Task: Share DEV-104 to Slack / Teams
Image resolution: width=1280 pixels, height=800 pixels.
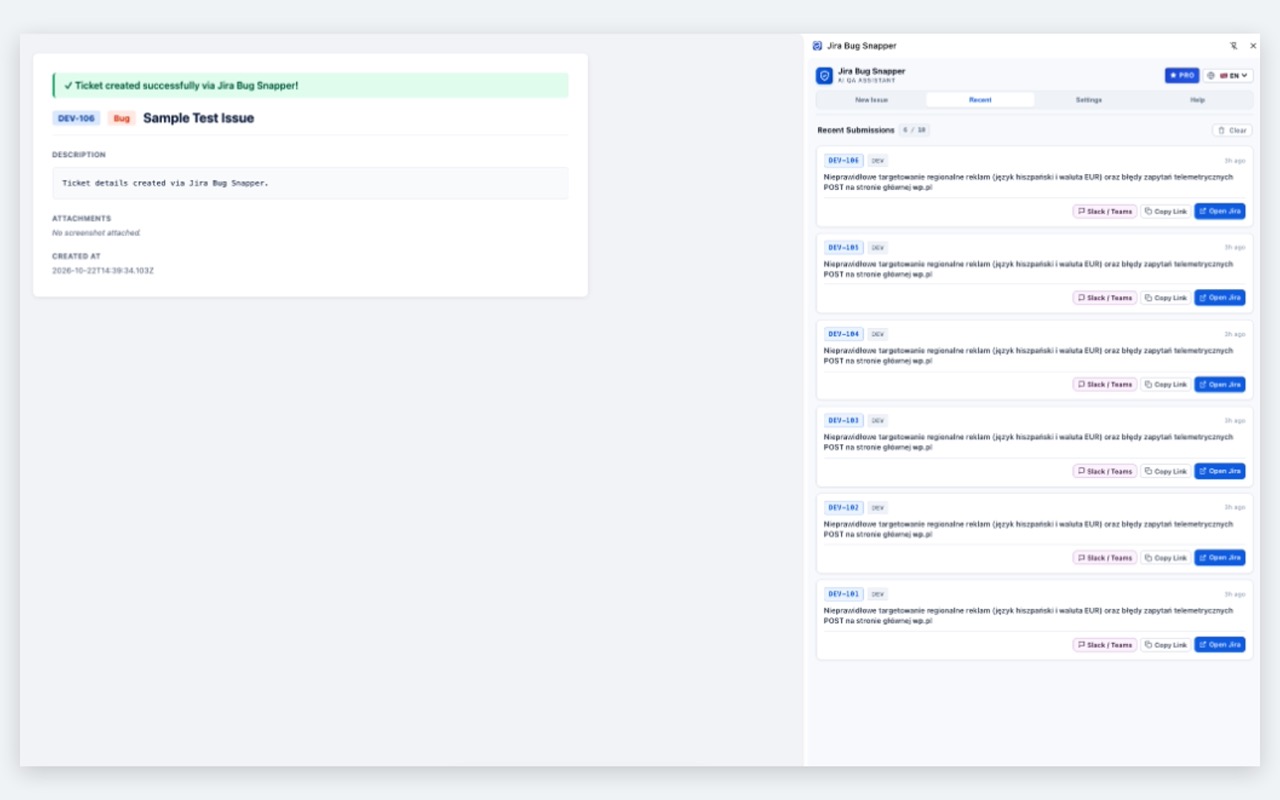Action: (x=1105, y=384)
